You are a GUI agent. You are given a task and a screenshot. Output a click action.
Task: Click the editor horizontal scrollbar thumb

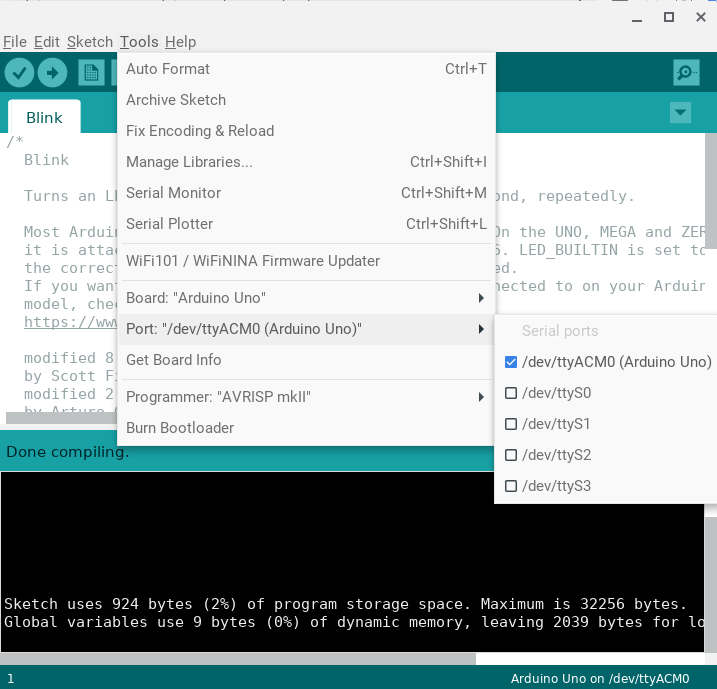pyautogui.click(x=61, y=418)
